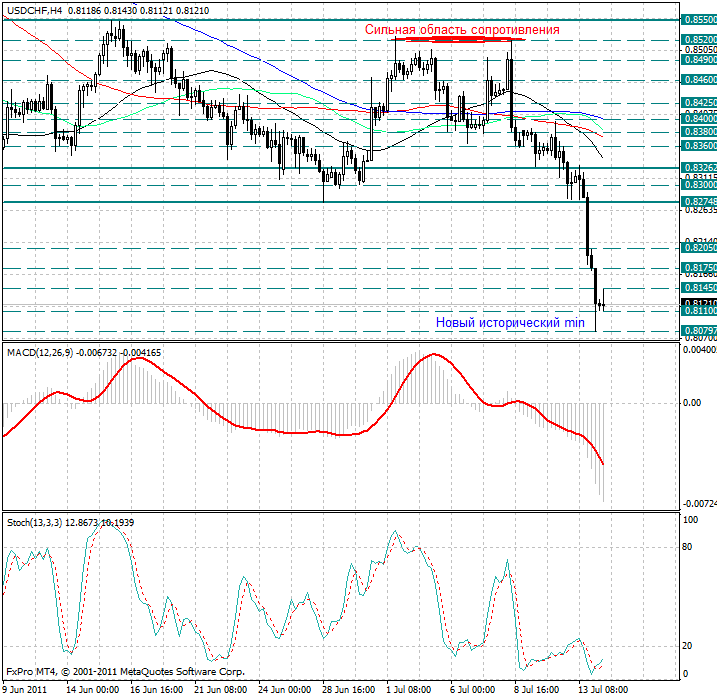Viewport: 717px width, 697px height.
Task: Click the 0.8460 price level label
Action: tap(698, 79)
